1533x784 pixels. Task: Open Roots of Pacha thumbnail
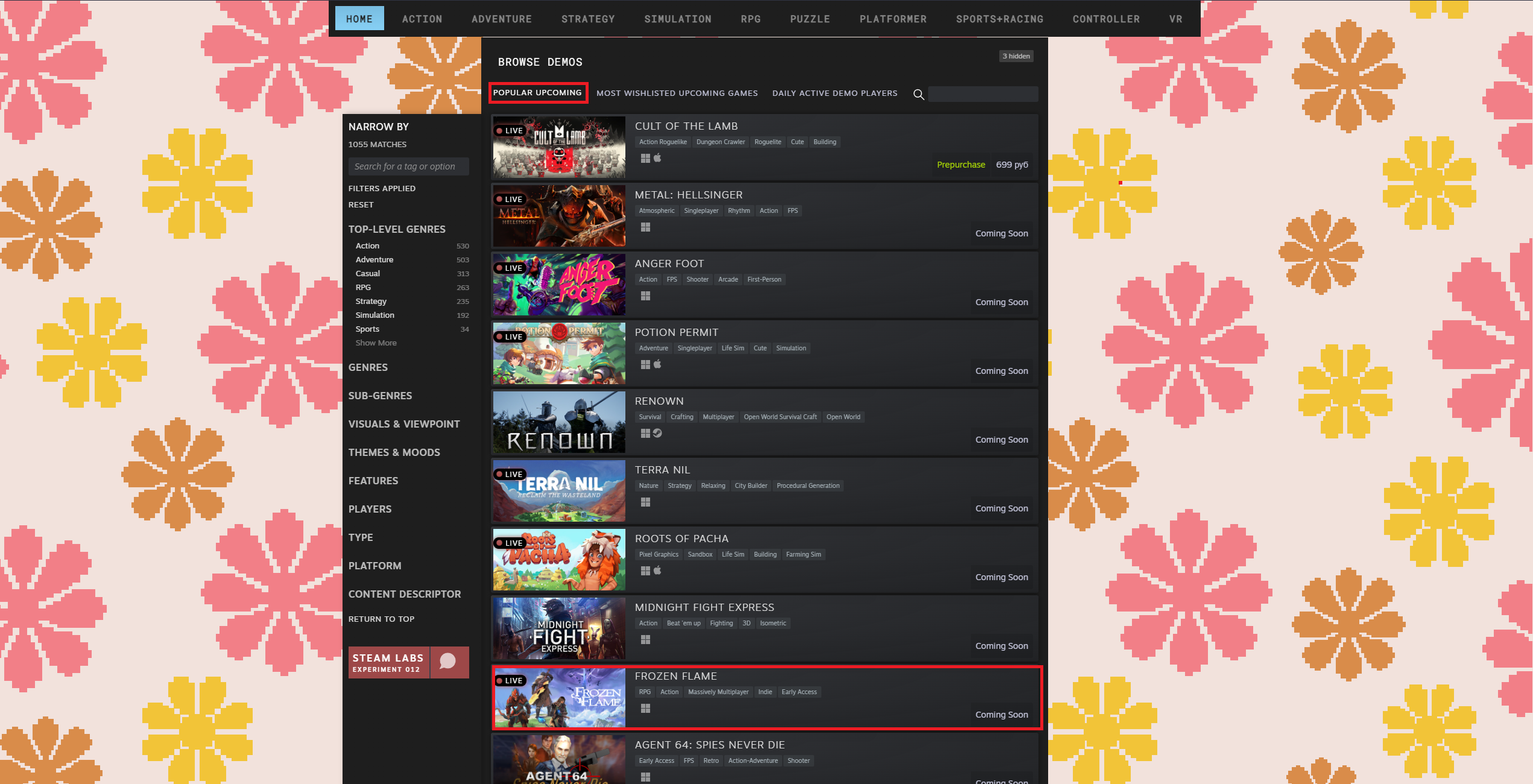point(559,560)
